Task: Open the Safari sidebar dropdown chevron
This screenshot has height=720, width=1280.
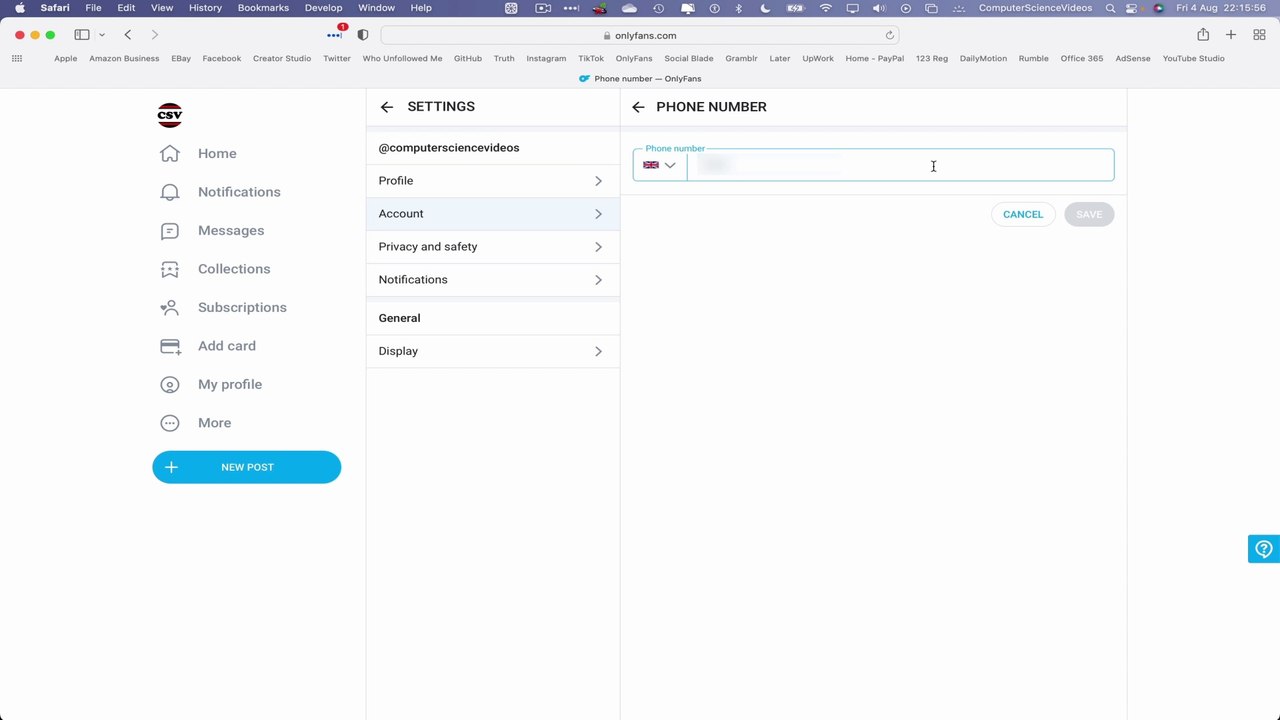Action: pyautogui.click(x=102, y=35)
